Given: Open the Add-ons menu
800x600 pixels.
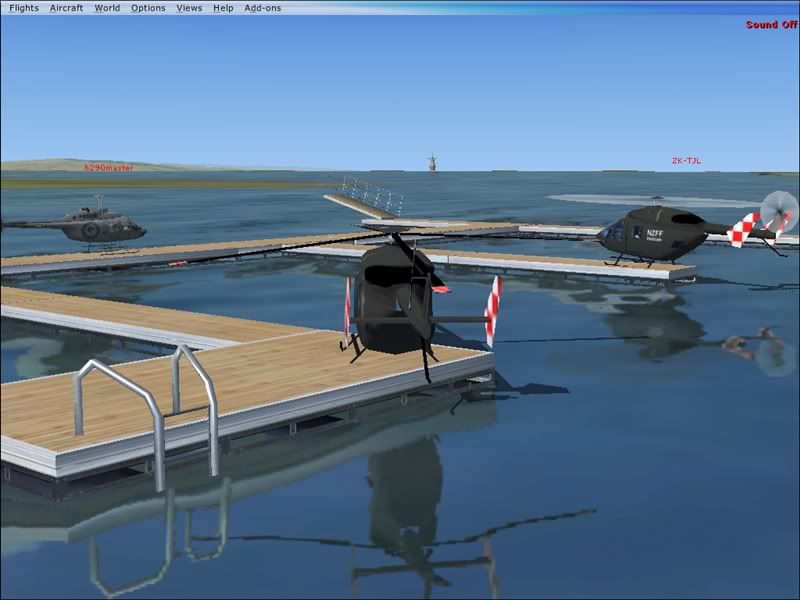Looking at the screenshot, I should click(x=262, y=8).
